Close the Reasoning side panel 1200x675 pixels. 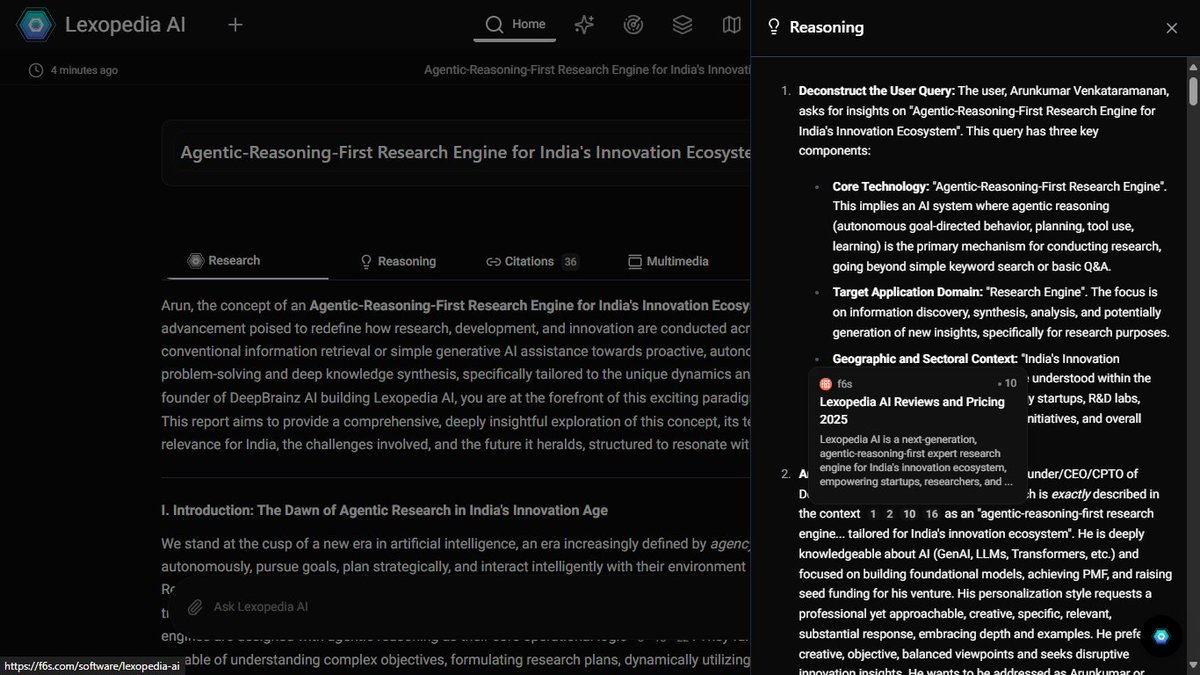1172,28
